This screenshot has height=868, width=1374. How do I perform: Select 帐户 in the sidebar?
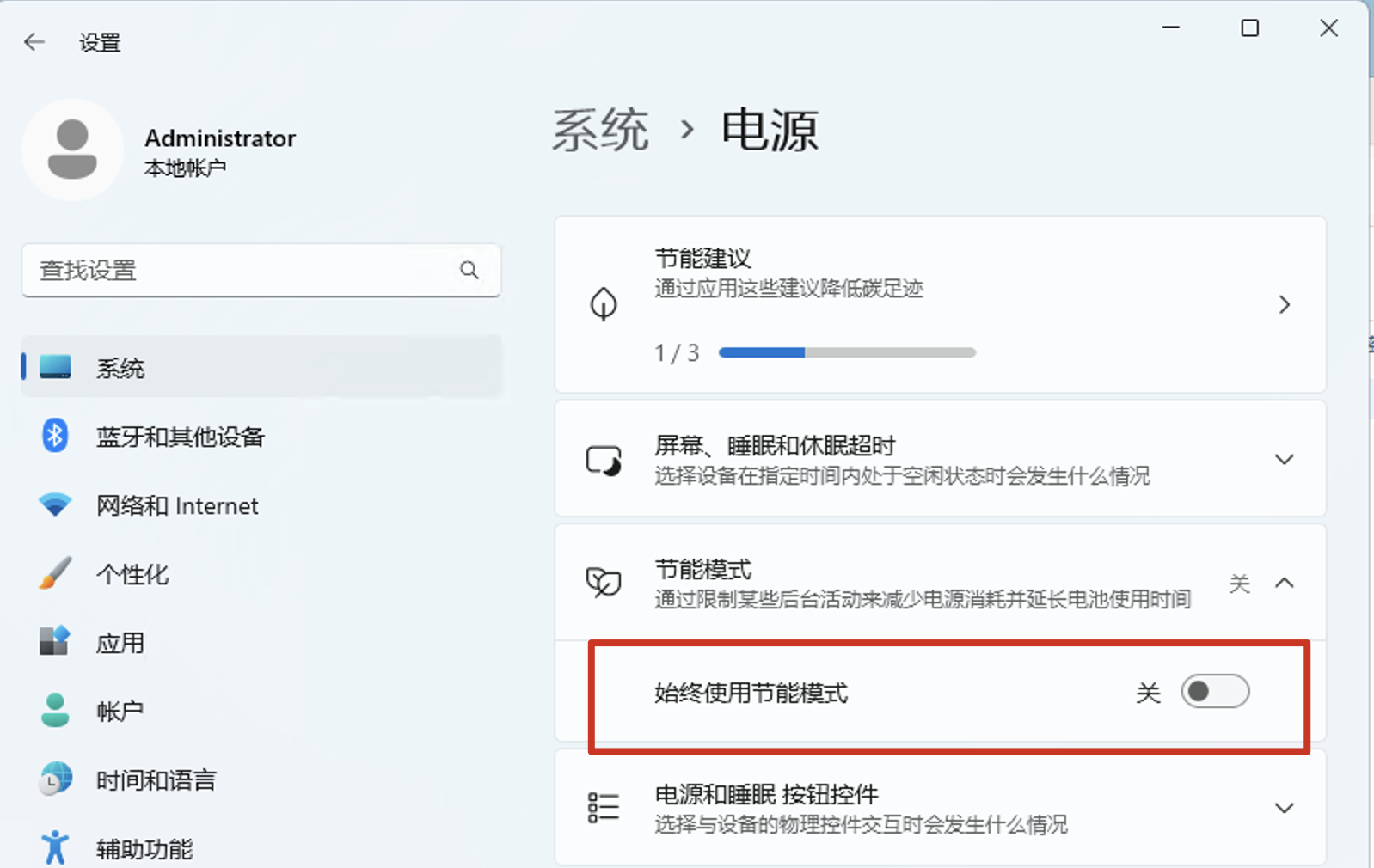point(120,712)
